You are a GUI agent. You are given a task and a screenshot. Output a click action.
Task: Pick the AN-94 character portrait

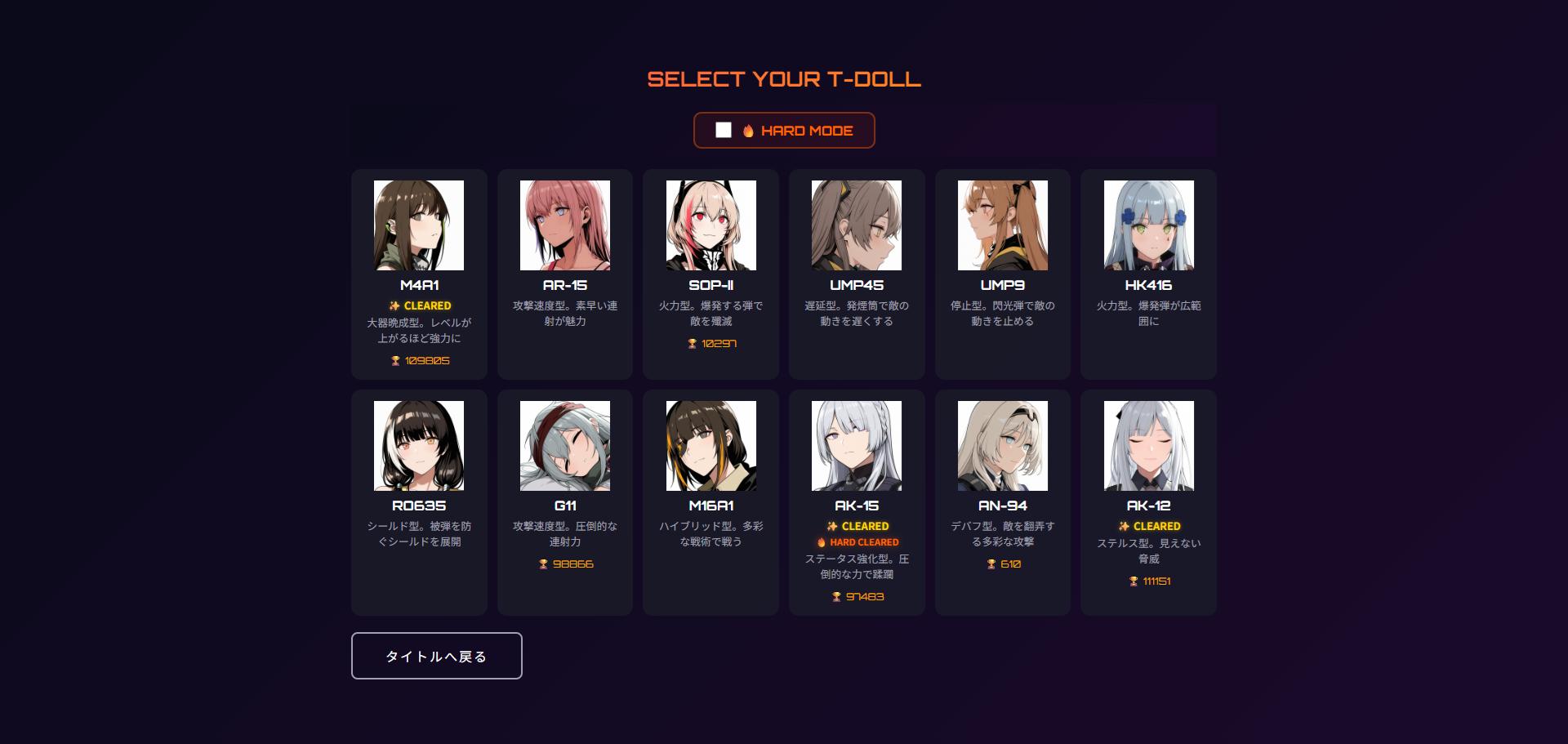click(x=1003, y=446)
